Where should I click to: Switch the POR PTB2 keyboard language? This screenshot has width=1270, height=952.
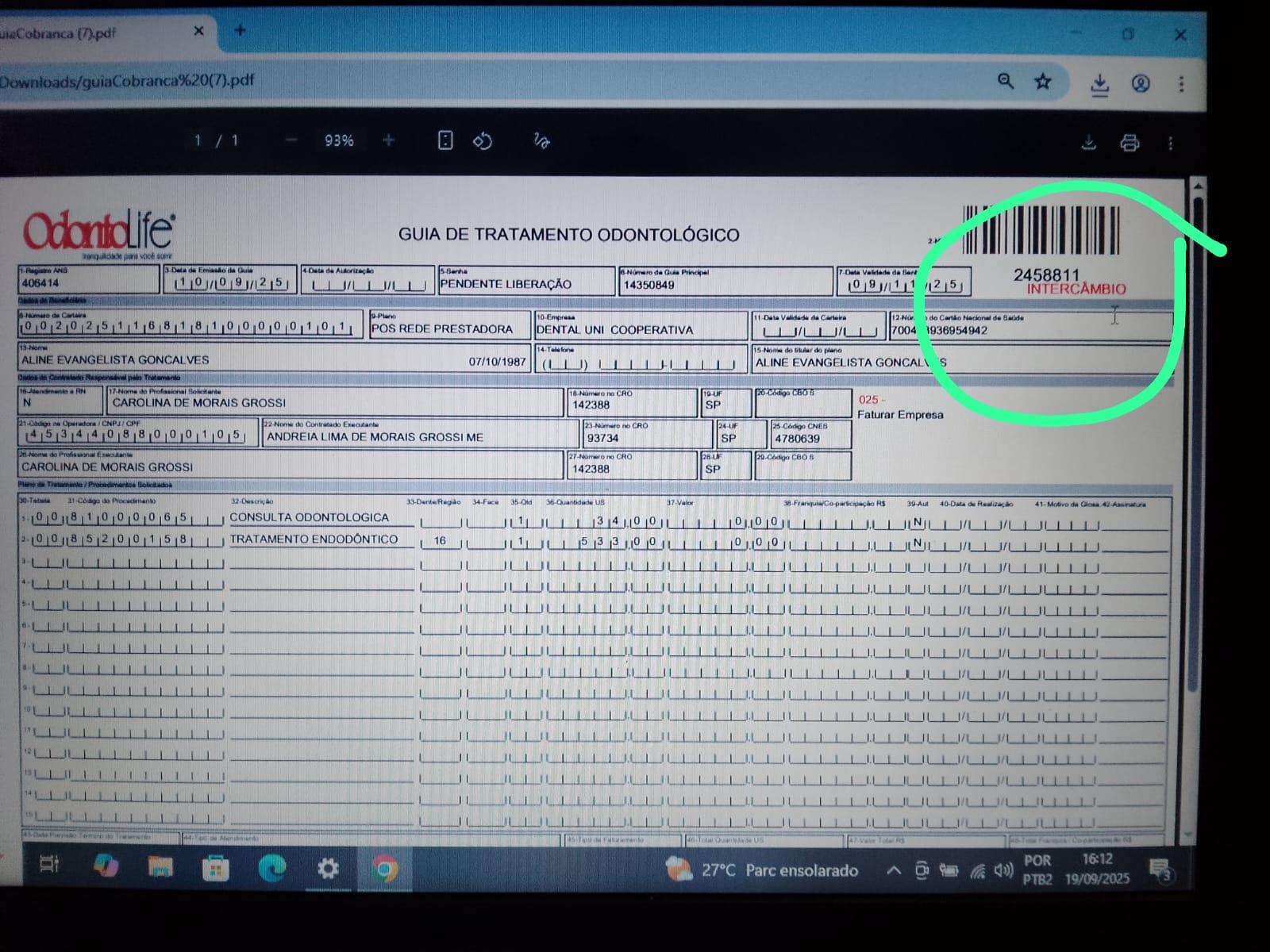pos(1037,869)
